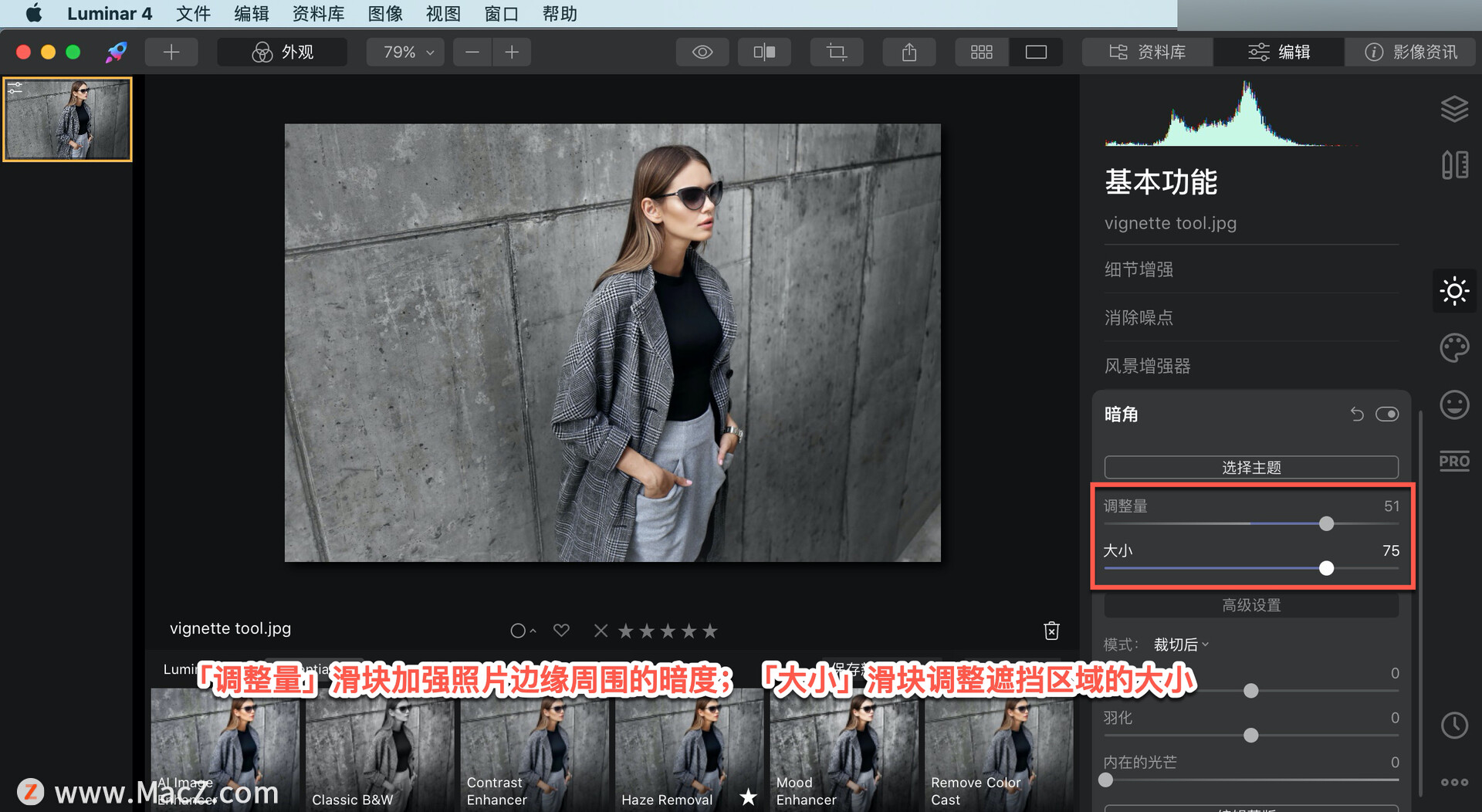Open the 帮助 menu
Viewport: 1482px width, 812px height.
[560, 13]
